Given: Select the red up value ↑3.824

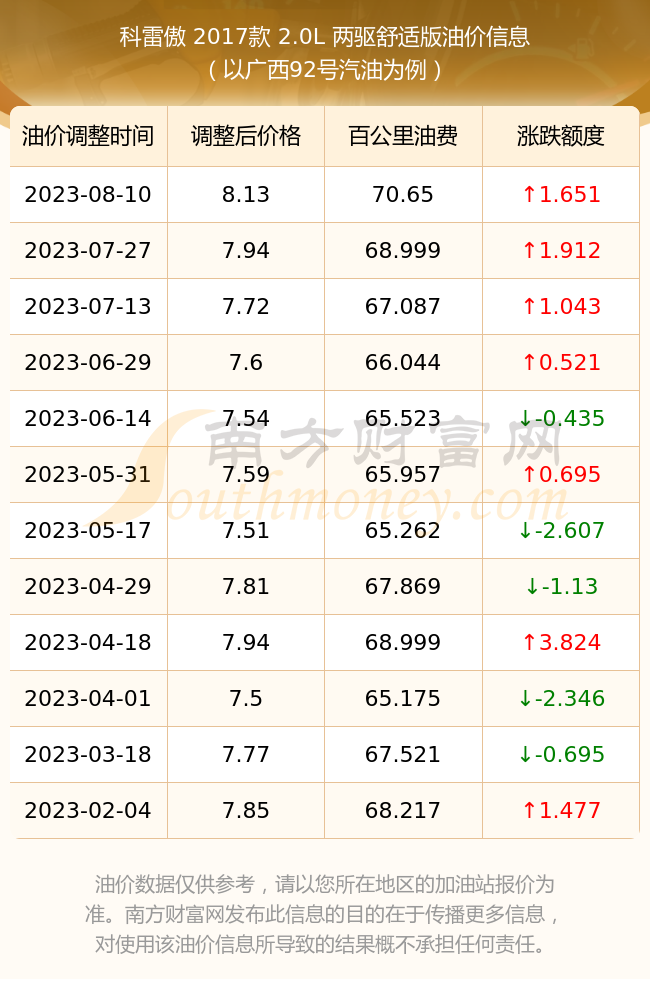Looking at the screenshot, I should [x=561, y=642].
